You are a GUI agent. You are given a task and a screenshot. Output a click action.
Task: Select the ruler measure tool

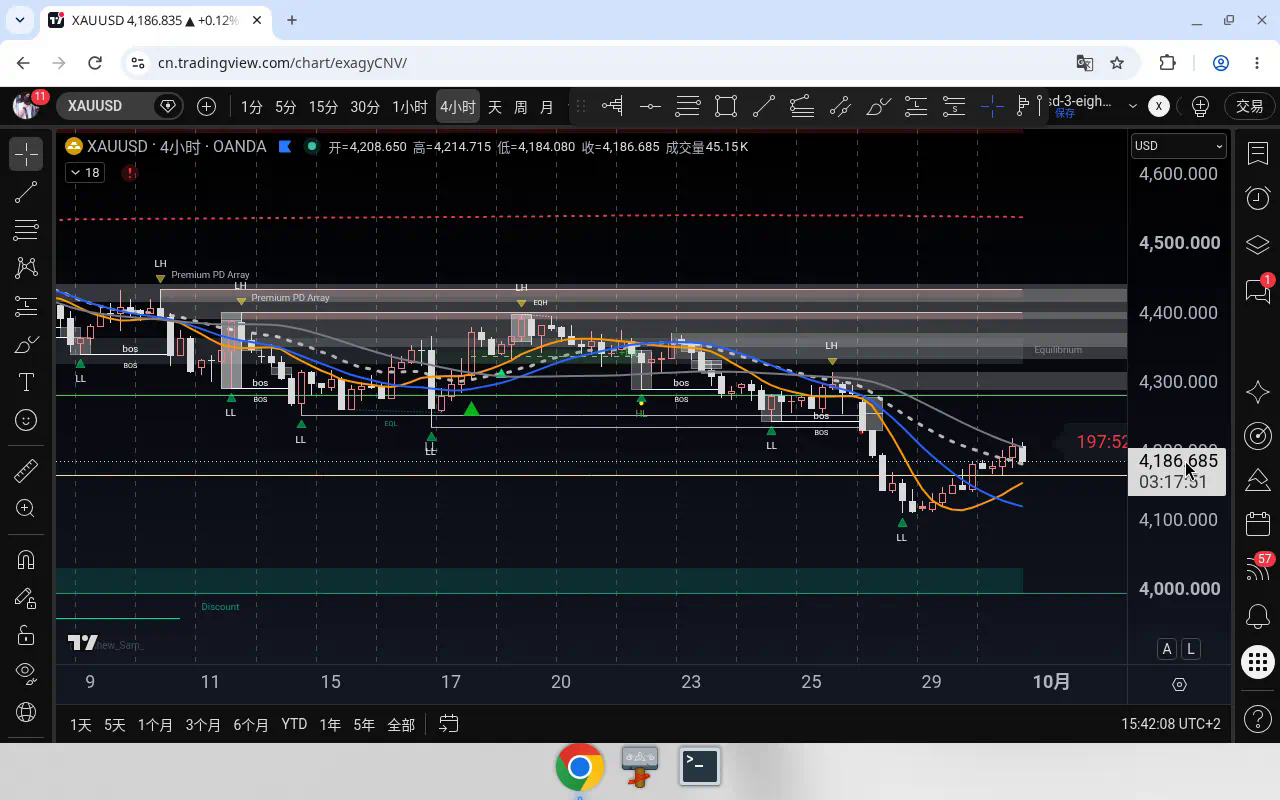tap(26, 470)
